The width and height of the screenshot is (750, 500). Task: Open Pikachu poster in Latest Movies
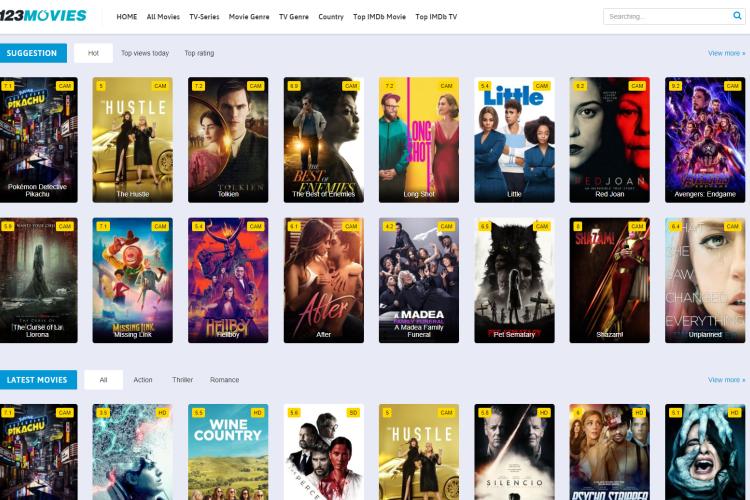[x=38, y=452]
